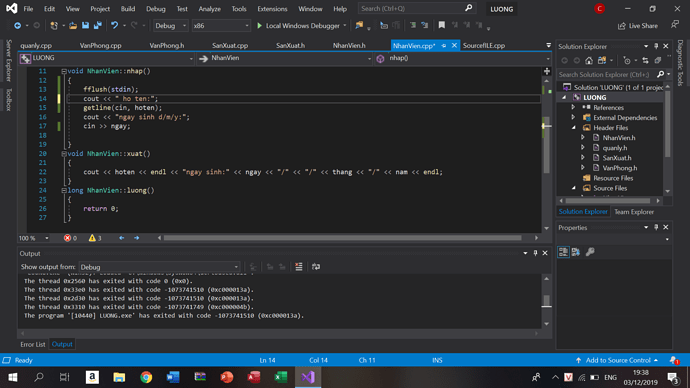The width and height of the screenshot is (690, 388).
Task: Collapse the Header Files folder
Action: (x=574, y=128)
